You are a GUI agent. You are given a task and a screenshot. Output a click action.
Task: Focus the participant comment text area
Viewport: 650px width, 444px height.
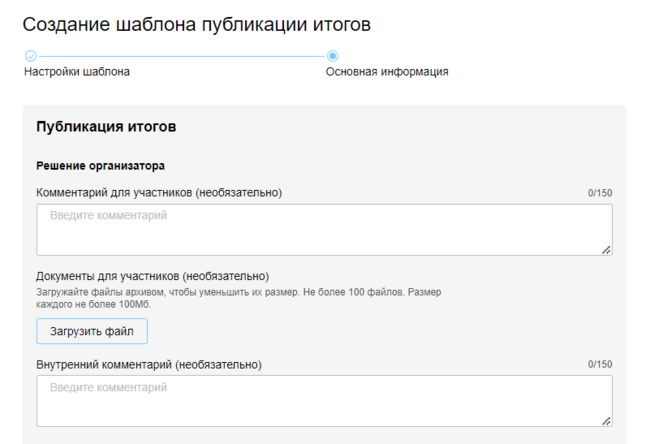[324, 230]
